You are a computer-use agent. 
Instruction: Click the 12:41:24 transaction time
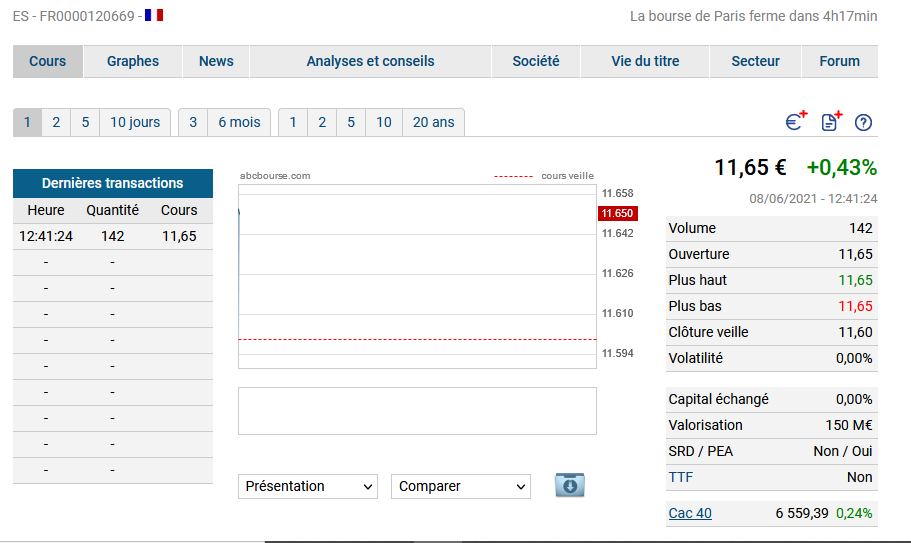pos(46,236)
